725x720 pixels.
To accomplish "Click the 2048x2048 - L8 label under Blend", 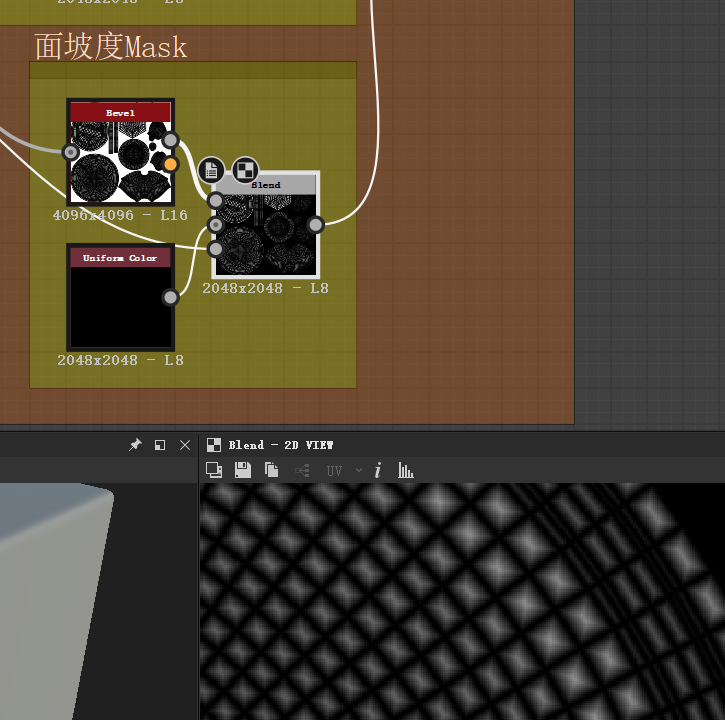I will point(265,288).
